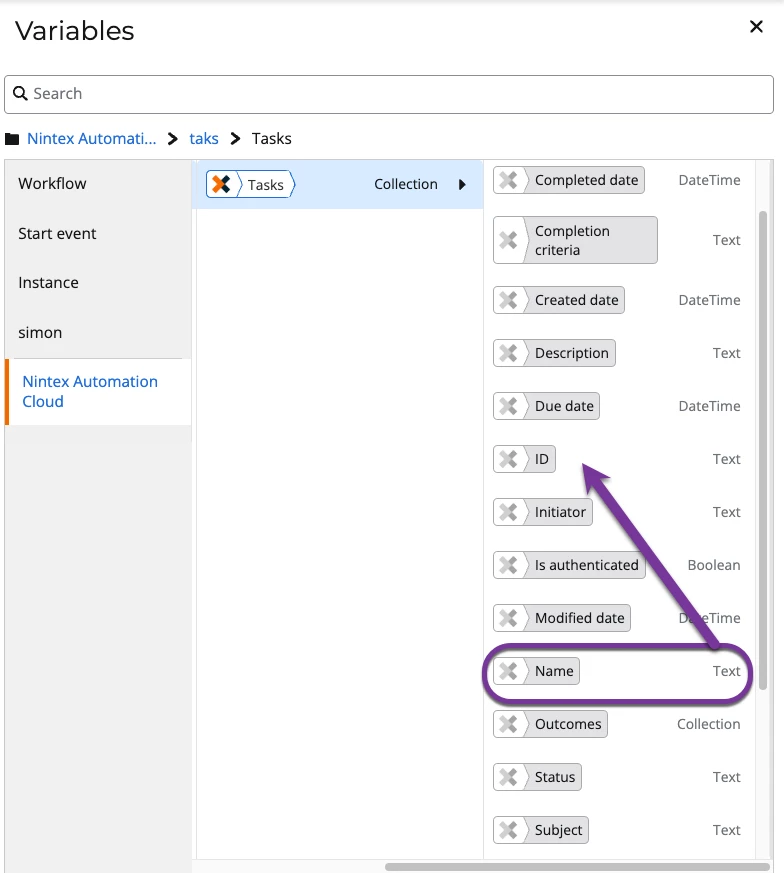Click DateTime type beside Completed date
784x873 pixels.
709,180
